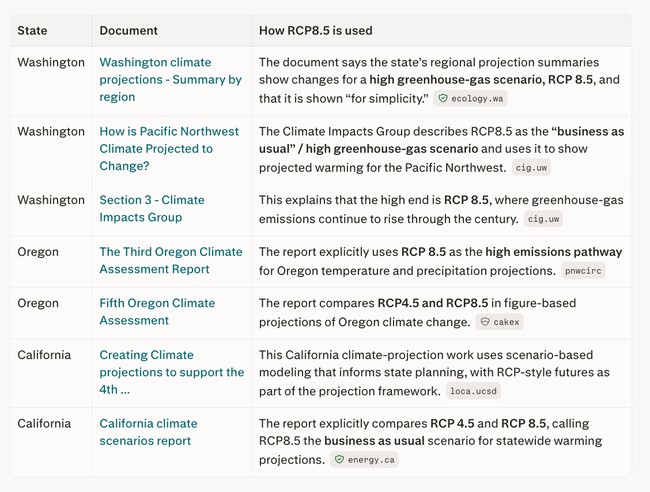Click the shield icon beside ecology.wa
Image resolution: width=650 pixels, height=492 pixels.
point(443,98)
